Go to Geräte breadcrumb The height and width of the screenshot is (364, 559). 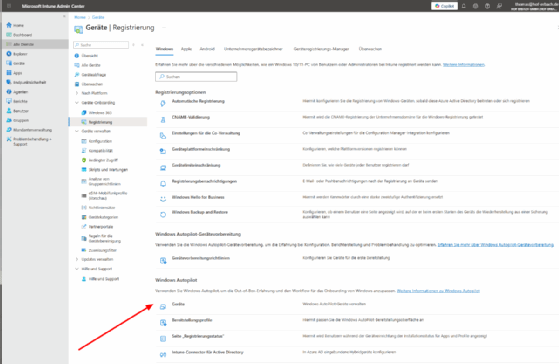(x=98, y=17)
